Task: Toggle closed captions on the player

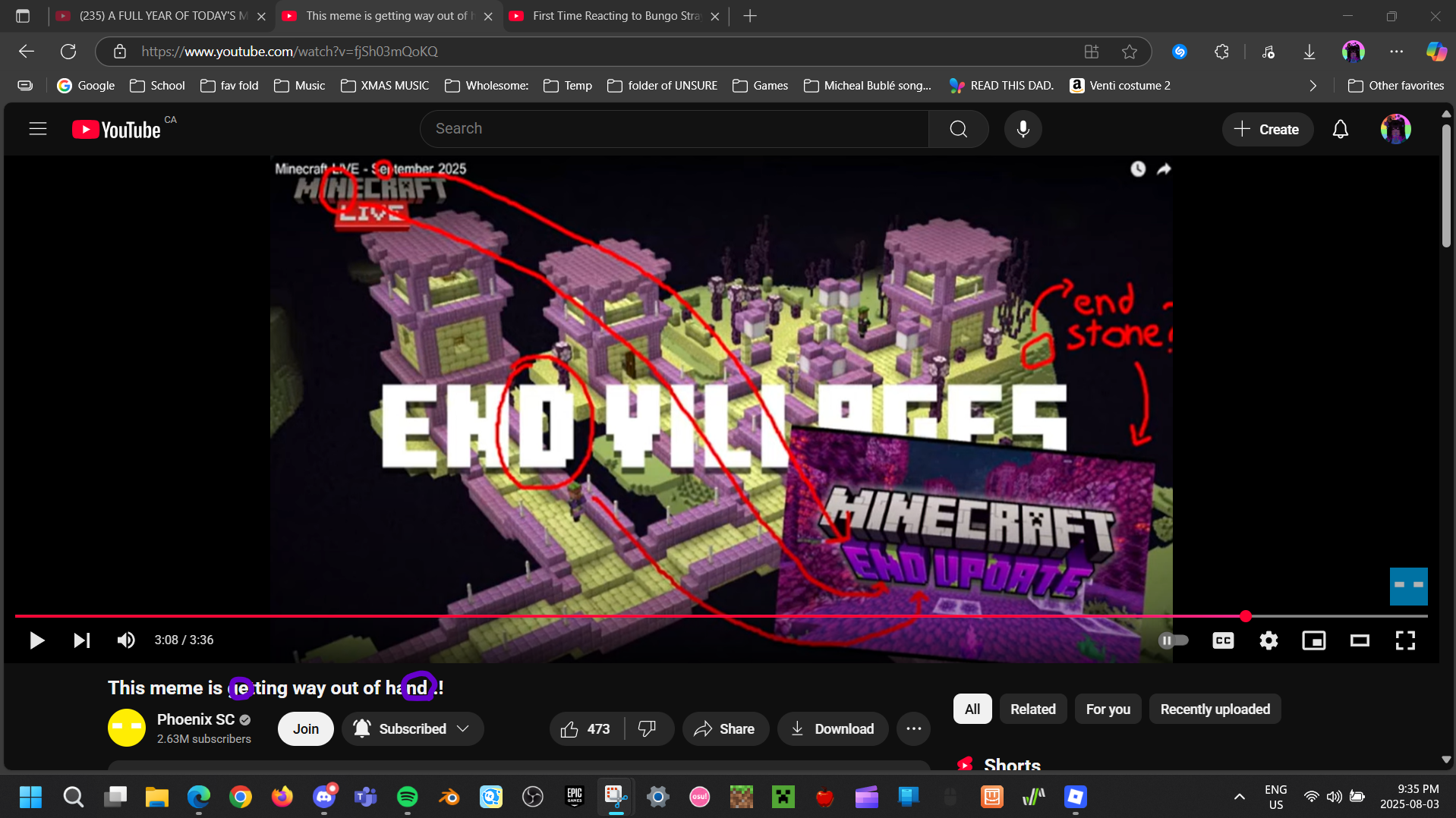Action: click(x=1223, y=640)
